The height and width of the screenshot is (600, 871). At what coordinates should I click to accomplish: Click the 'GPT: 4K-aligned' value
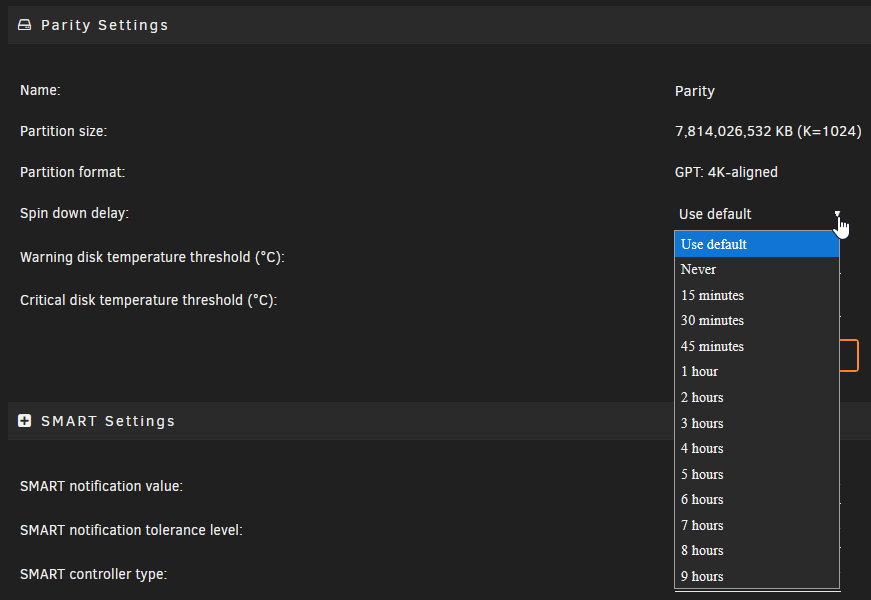point(726,172)
